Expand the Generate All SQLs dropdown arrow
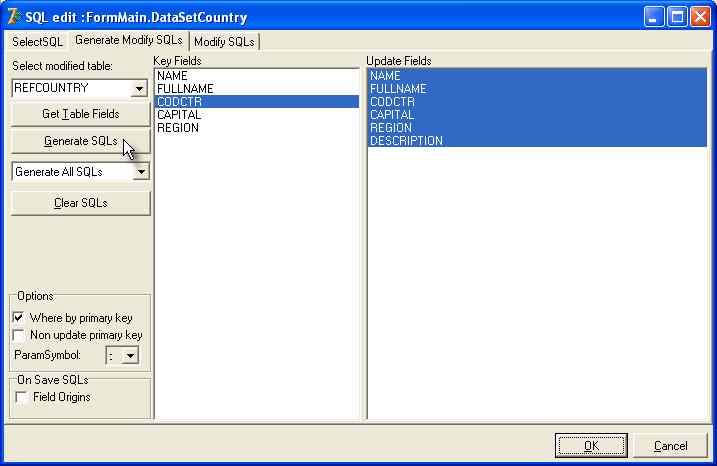Image resolution: width=717 pixels, height=466 pixels. [x=141, y=172]
